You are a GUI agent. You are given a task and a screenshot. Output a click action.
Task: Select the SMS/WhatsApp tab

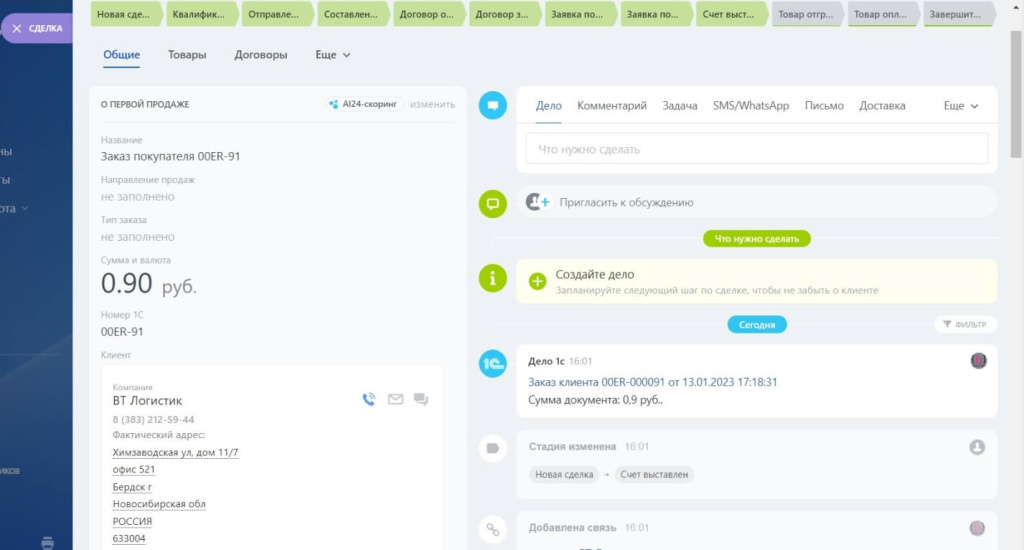[x=751, y=106]
